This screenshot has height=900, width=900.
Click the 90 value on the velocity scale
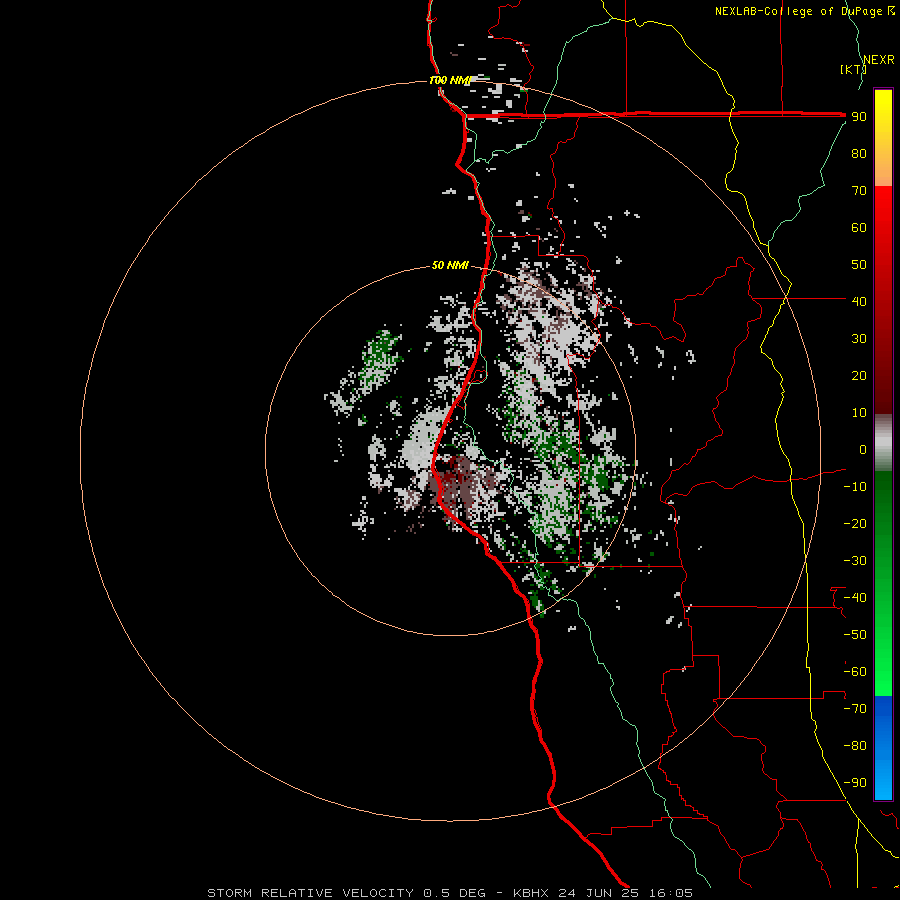(x=859, y=117)
